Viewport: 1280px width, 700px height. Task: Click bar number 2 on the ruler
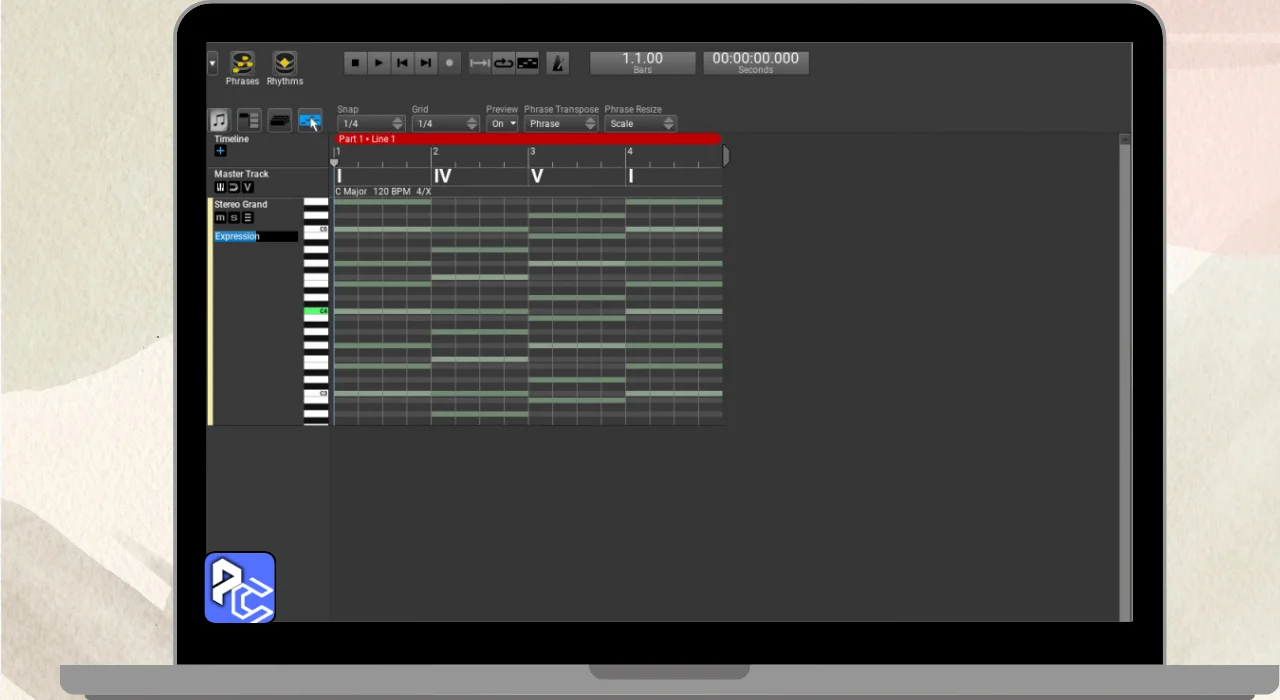pos(436,152)
